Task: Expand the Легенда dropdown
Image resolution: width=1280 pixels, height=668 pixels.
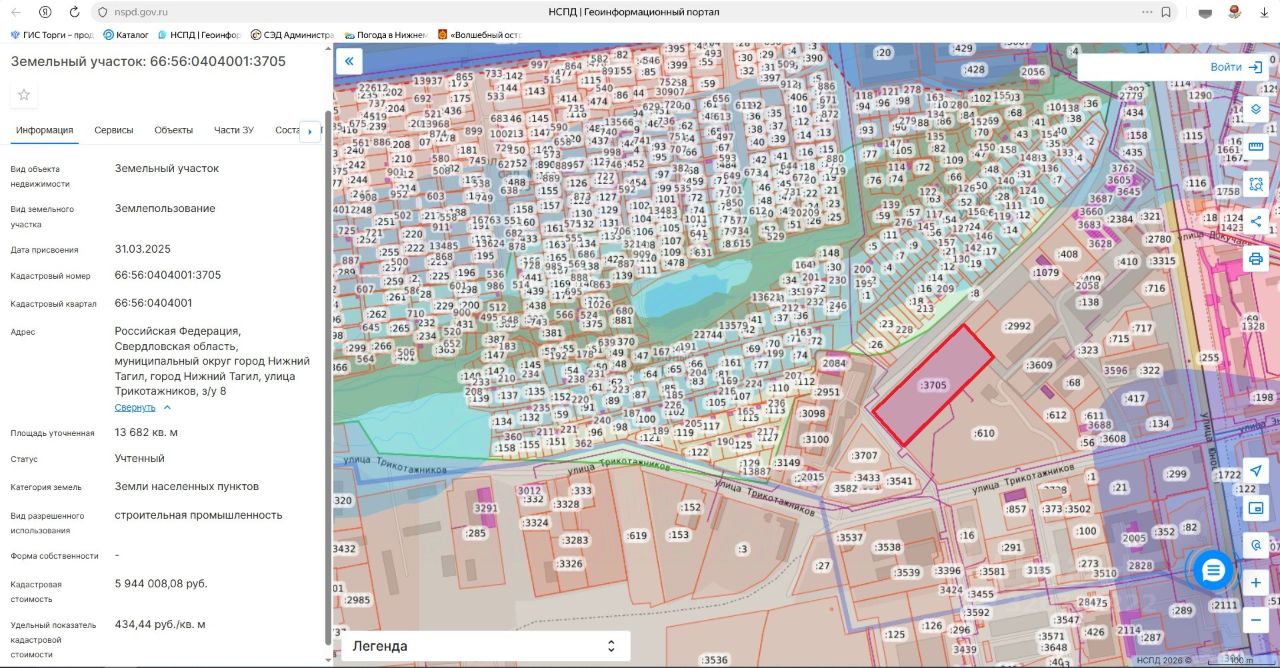Action: 486,646
